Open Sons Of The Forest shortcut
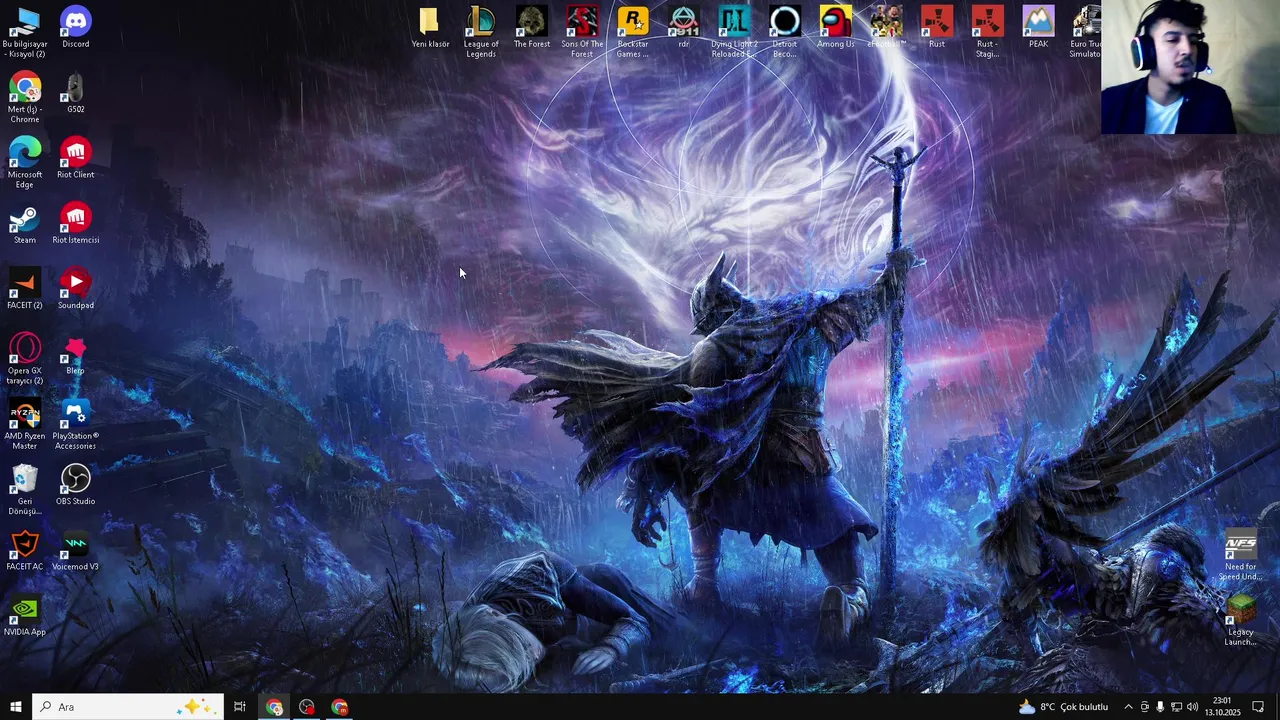Screen dimensions: 1280x720 coord(582,32)
